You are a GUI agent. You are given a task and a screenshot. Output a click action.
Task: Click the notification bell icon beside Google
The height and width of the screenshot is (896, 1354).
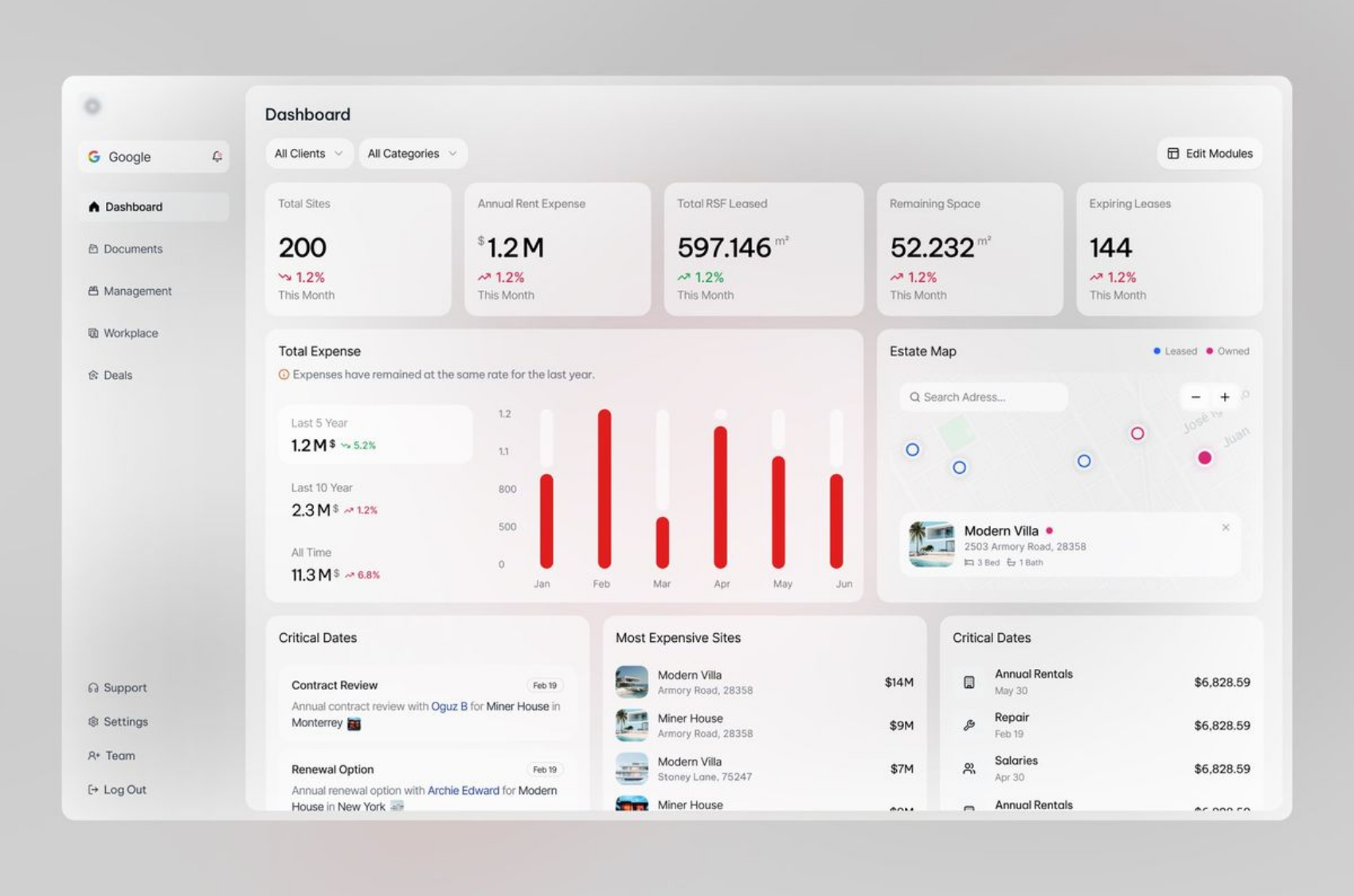(217, 157)
